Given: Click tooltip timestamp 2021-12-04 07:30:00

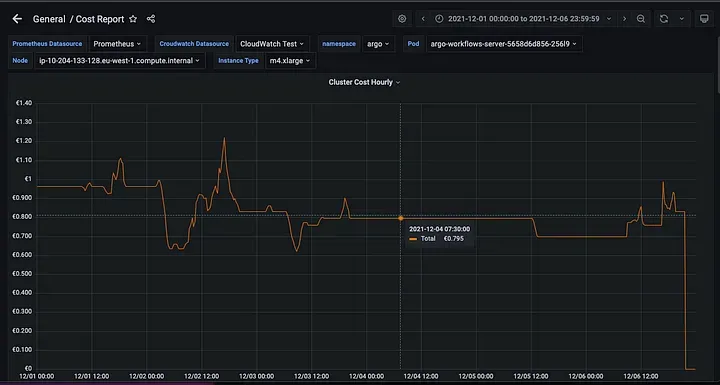Looking at the screenshot, I should pyautogui.click(x=439, y=229).
